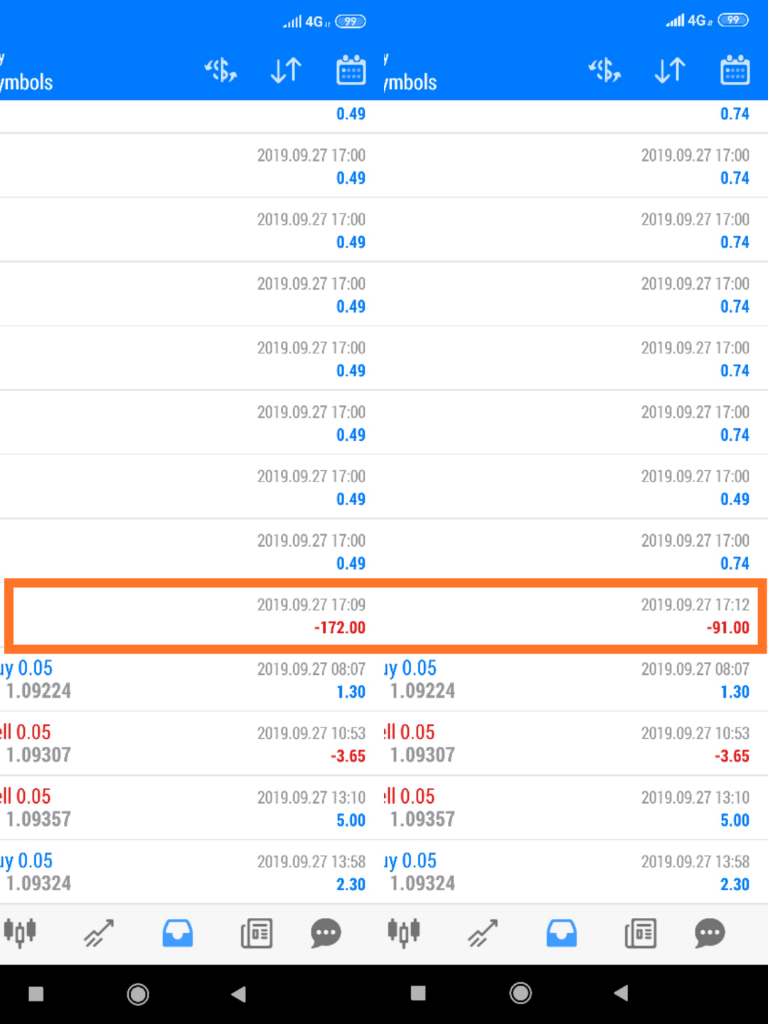Open News page icon on the -172.00 screen
768x1024 pixels.
point(257,933)
